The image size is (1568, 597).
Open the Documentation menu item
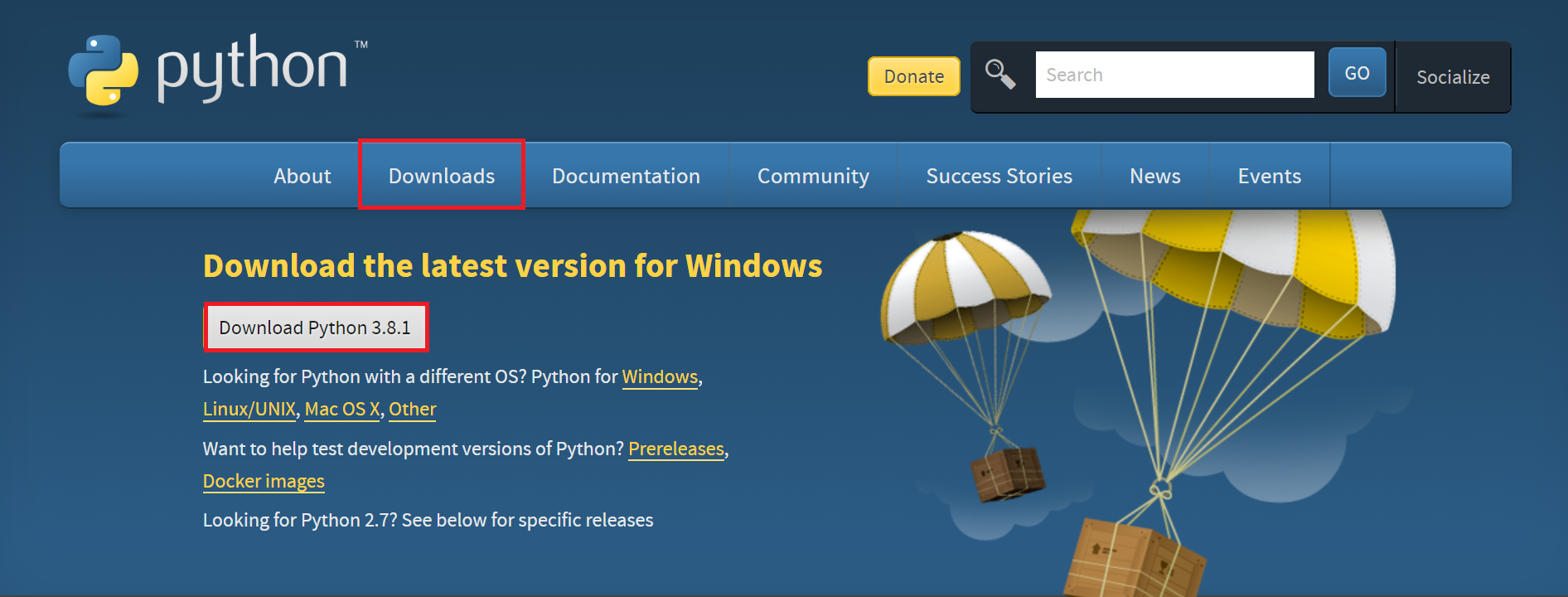(626, 176)
